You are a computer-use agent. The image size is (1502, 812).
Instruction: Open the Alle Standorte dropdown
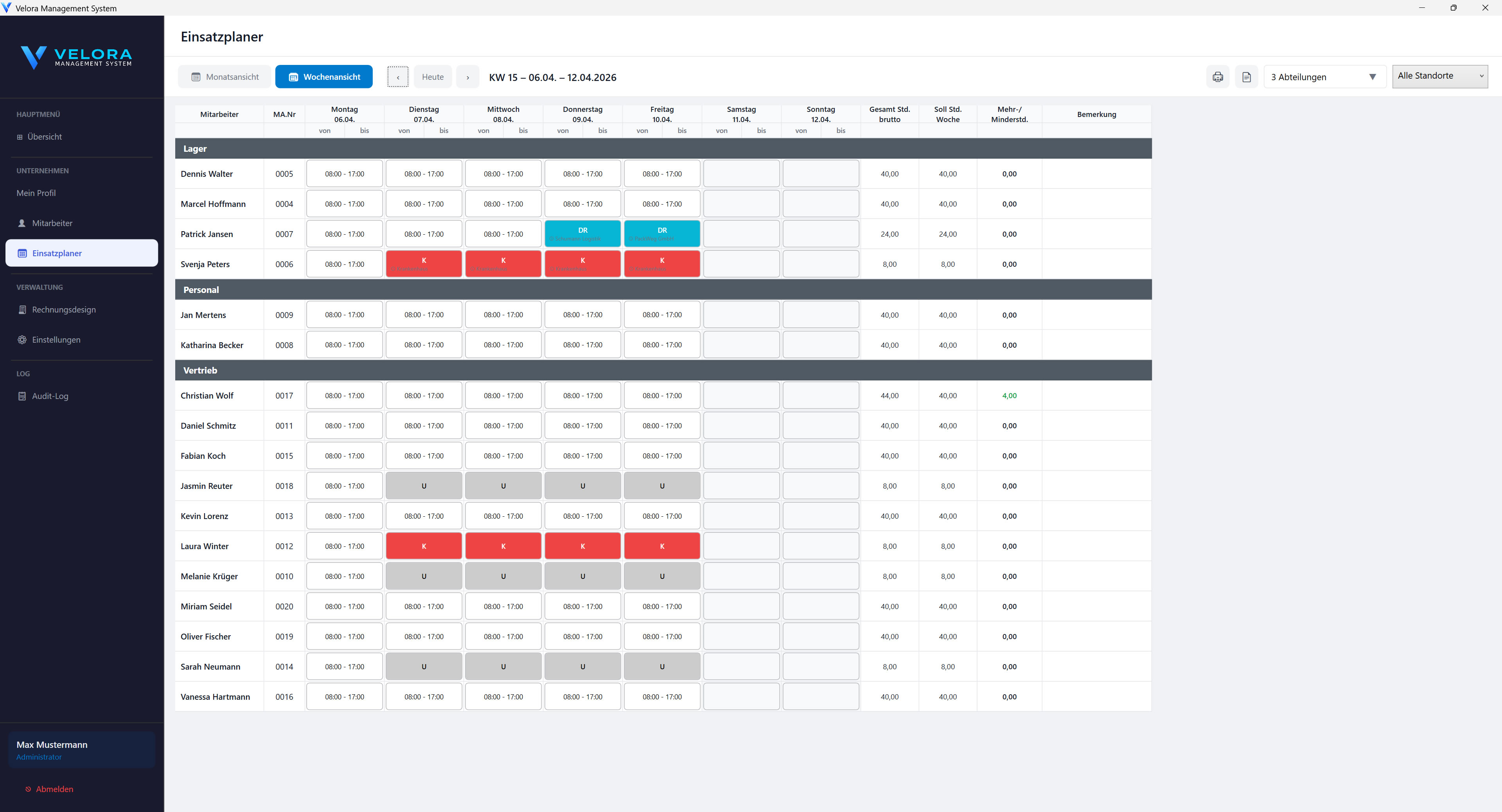click(1439, 76)
